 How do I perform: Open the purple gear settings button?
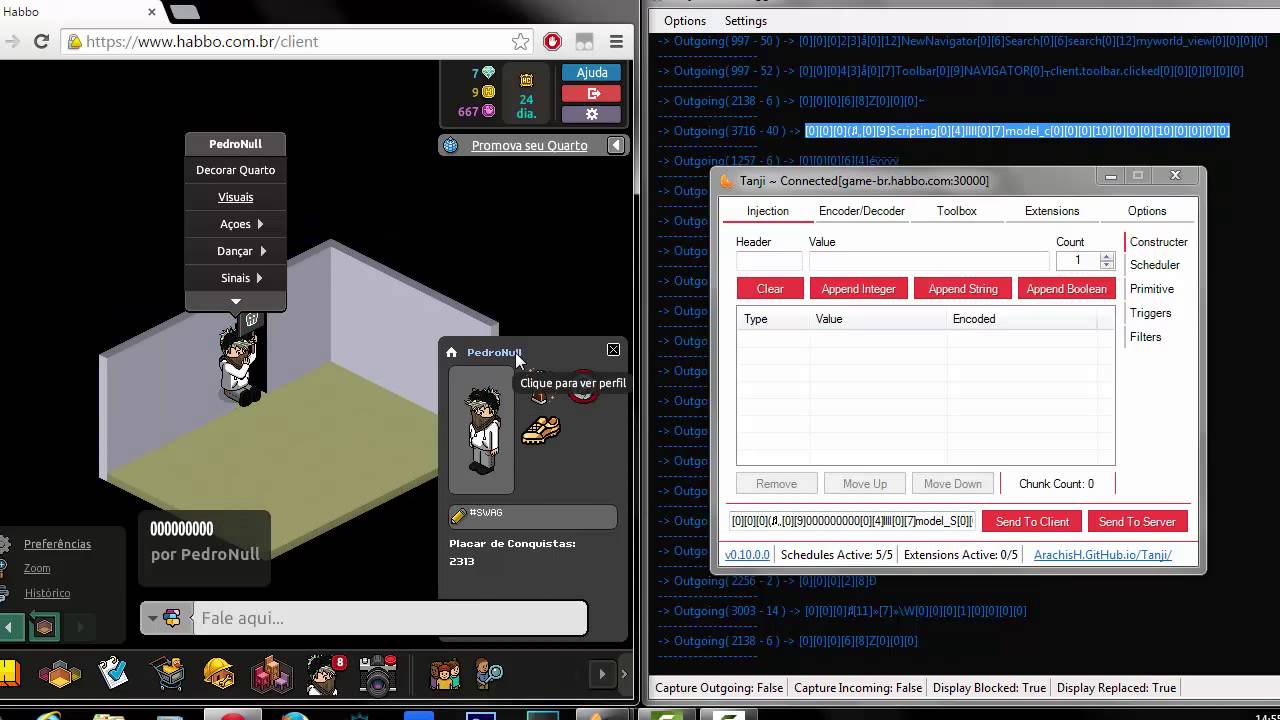(591, 114)
